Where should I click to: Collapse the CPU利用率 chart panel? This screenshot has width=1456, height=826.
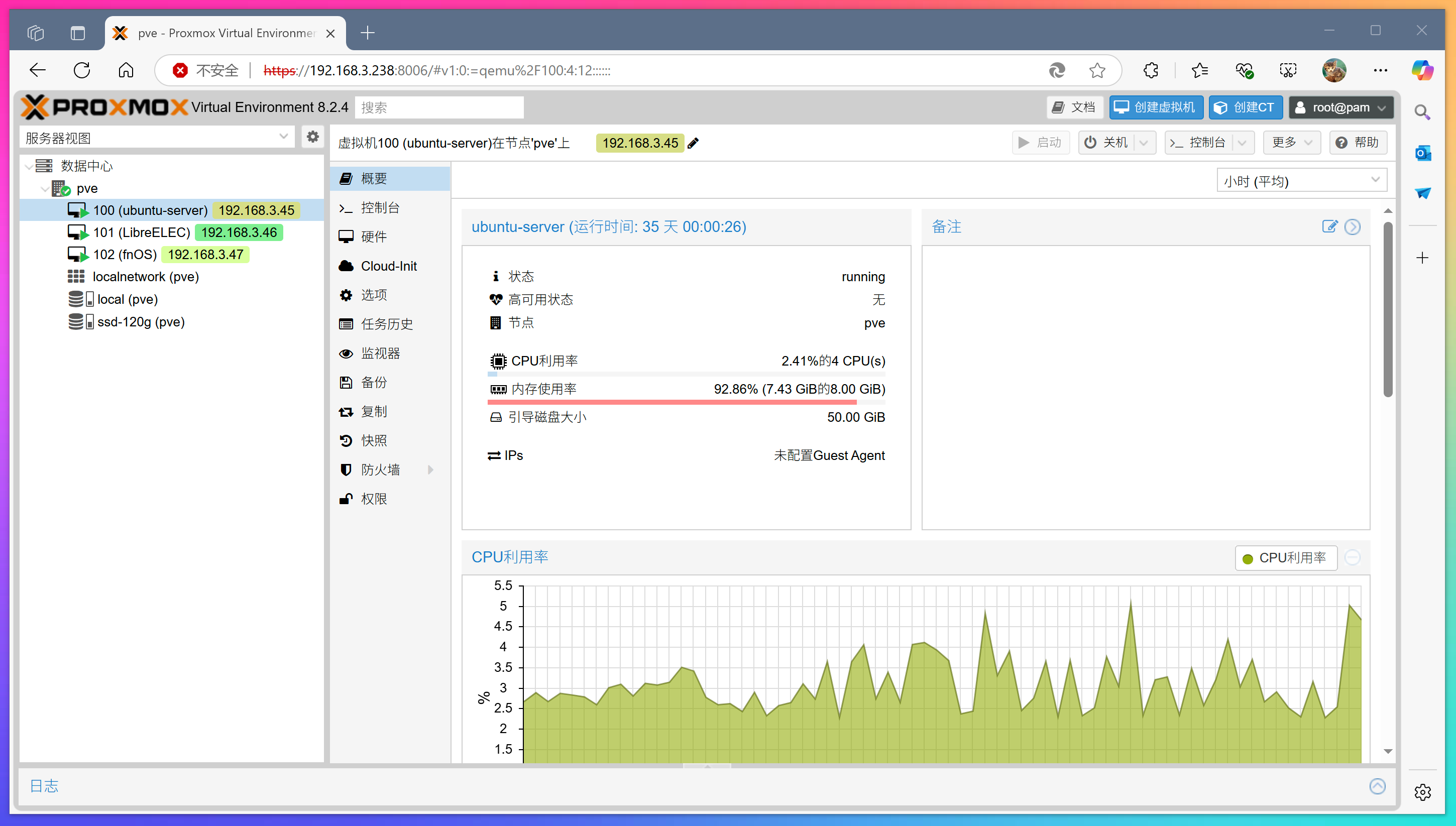[1353, 558]
